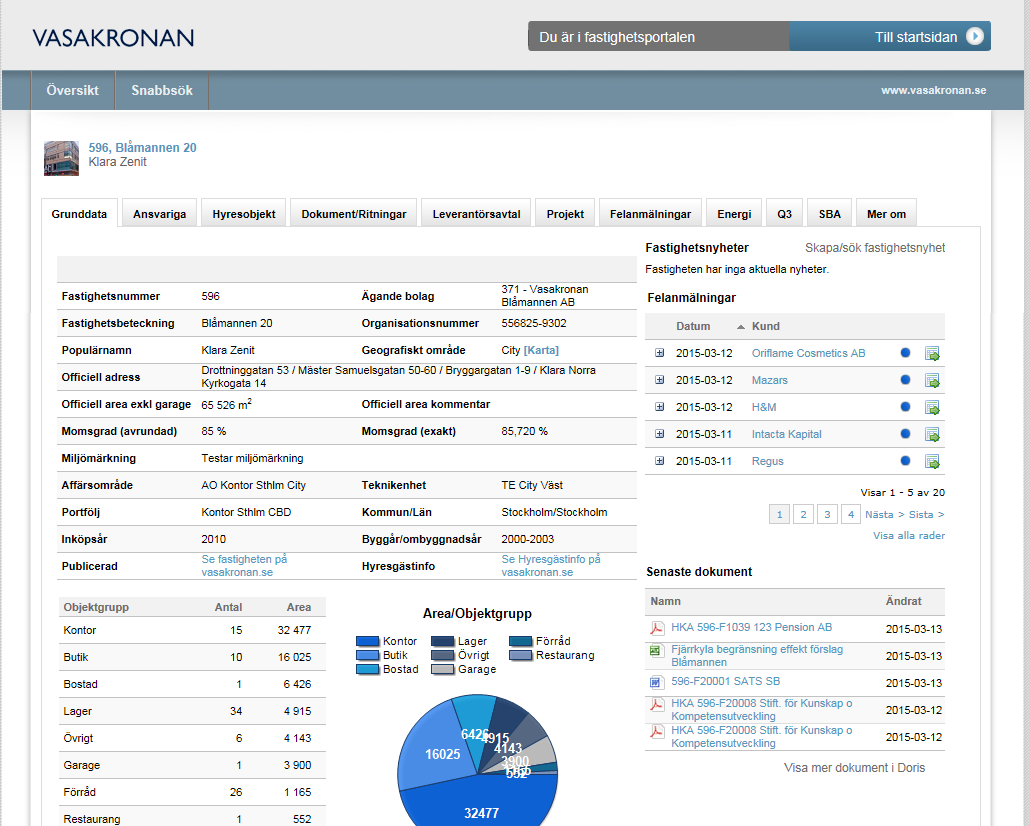Viewport: 1029px width, 826px height.
Task: Open the Projekt tab
Action: (x=565, y=214)
